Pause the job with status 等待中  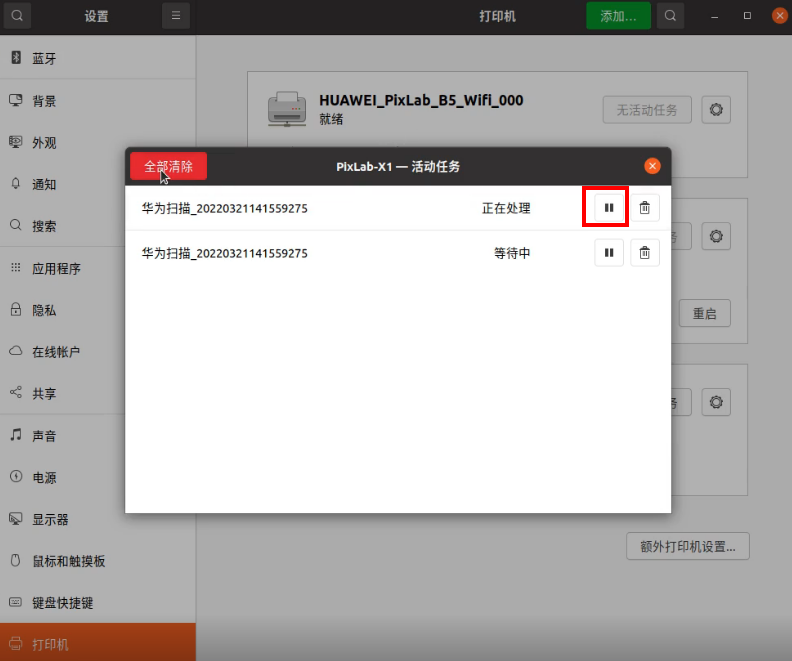[x=609, y=252]
